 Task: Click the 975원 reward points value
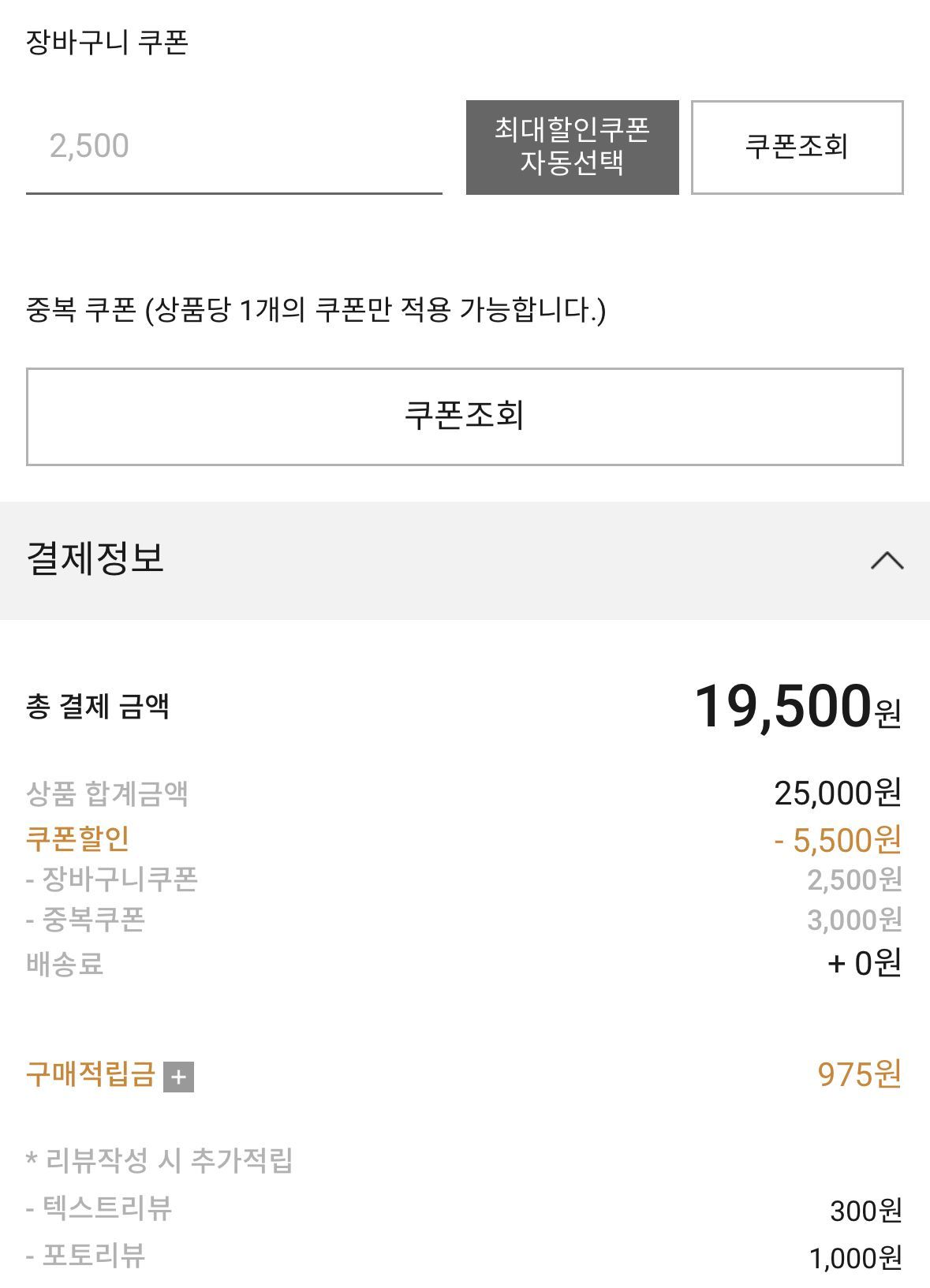pyautogui.click(x=859, y=1075)
